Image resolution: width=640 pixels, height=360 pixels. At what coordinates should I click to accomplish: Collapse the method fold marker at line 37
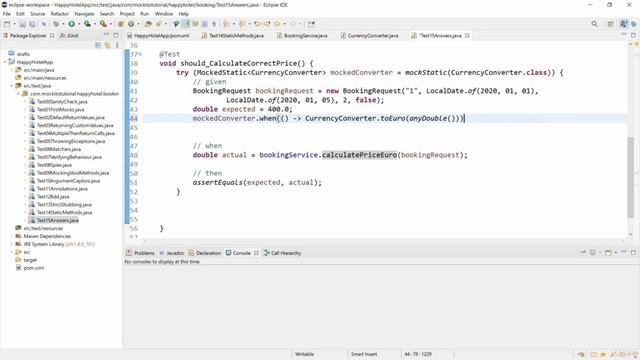[140, 54]
